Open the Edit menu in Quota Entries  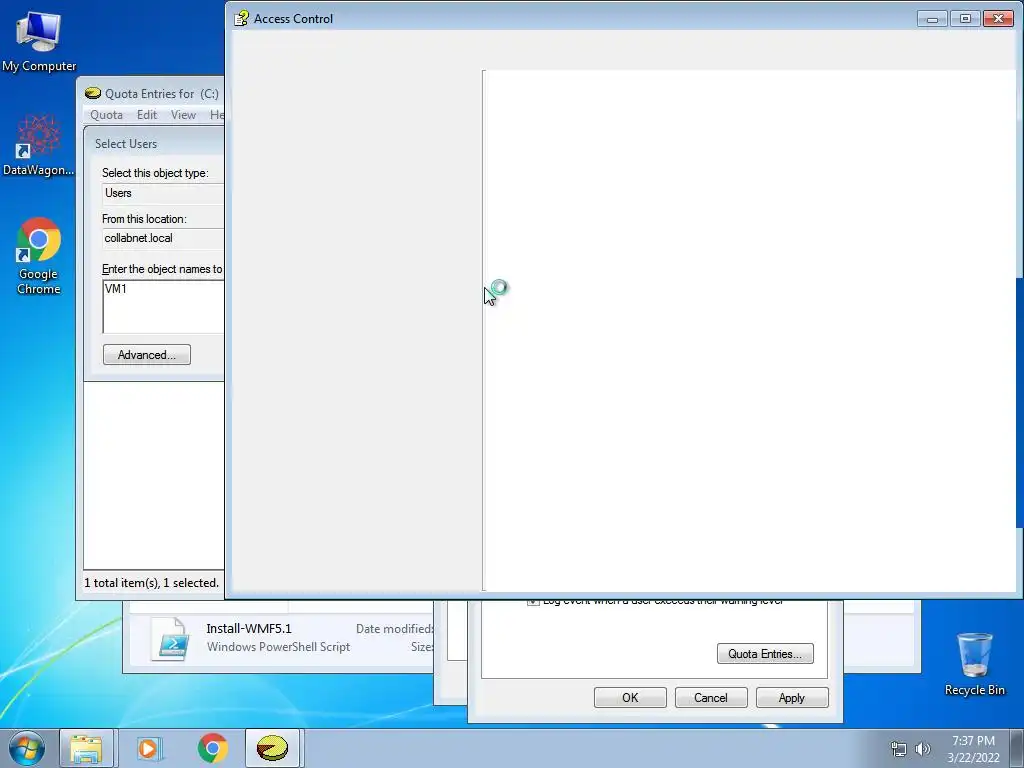[x=147, y=115]
